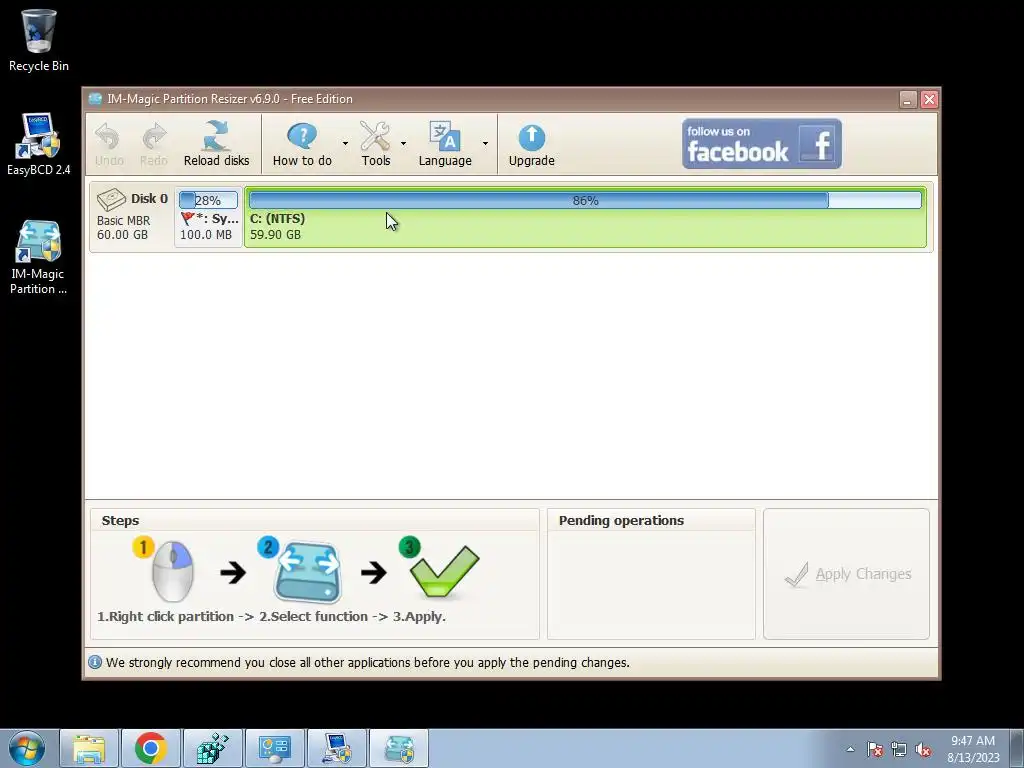
Task: Select the EasyBCD 2.4 desktop shortcut
Action: [x=39, y=144]
